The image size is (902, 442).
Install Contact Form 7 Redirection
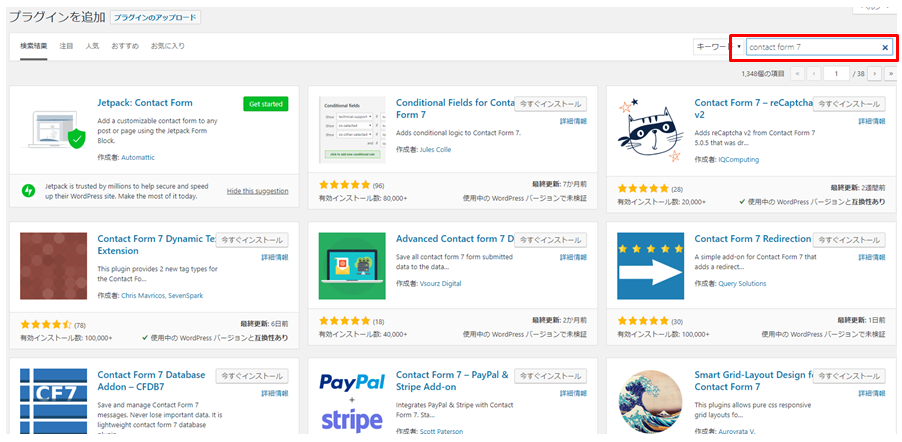pos(849,240)
